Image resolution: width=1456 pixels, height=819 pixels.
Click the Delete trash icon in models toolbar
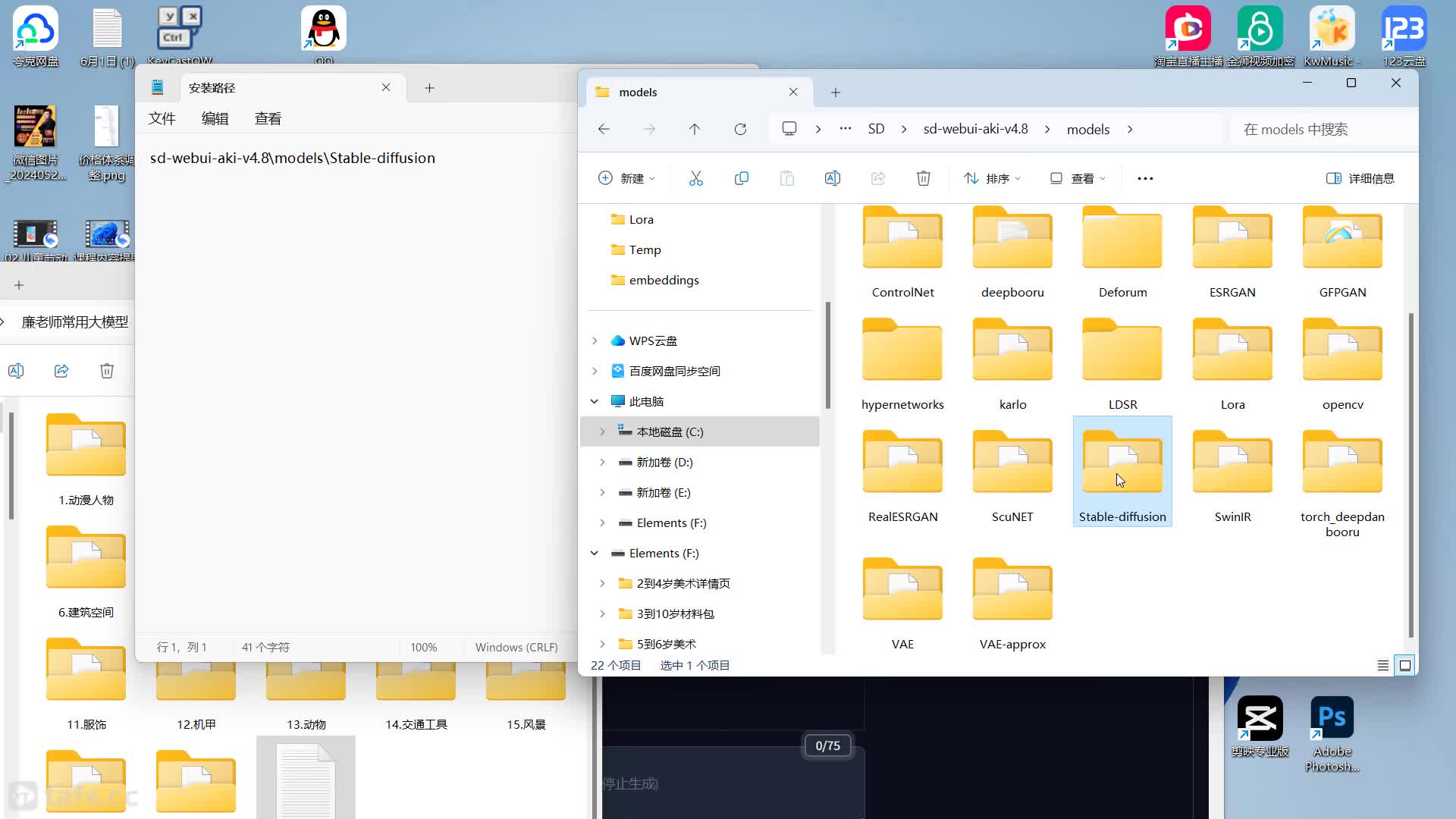tap(923, 178)
